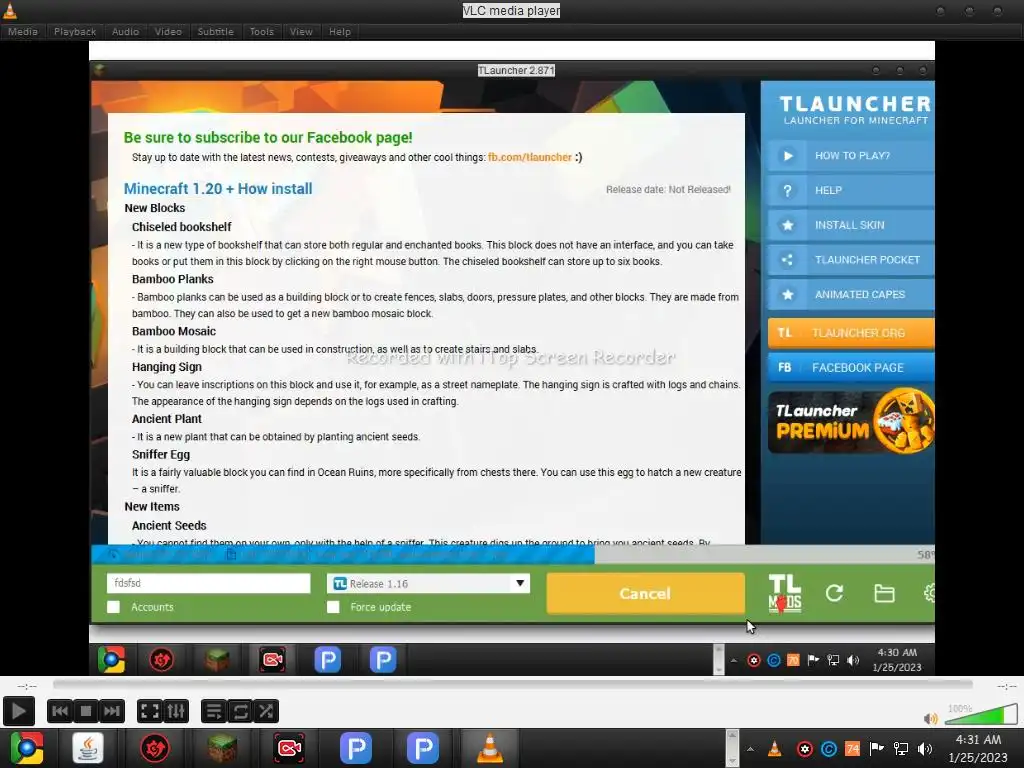The height and width of the screenshot is (768, 1024).
Task: Click the system tray volume speaker icon
Action: (x=925, y=748)
